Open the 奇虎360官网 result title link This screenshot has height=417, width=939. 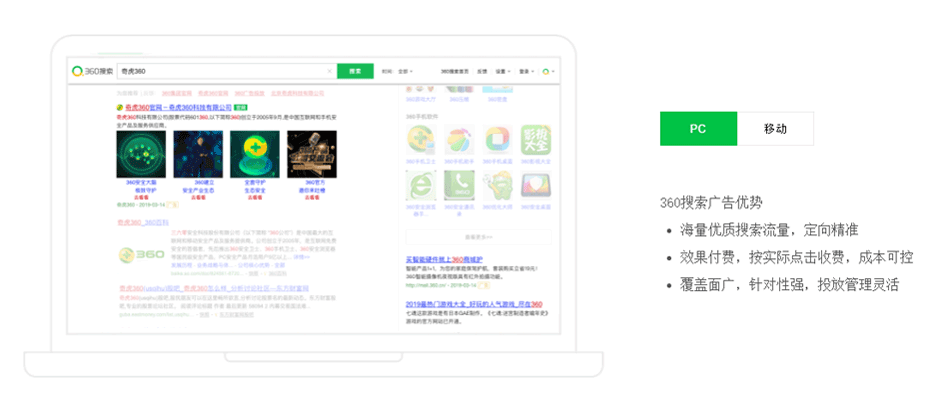tap(178, 107)
